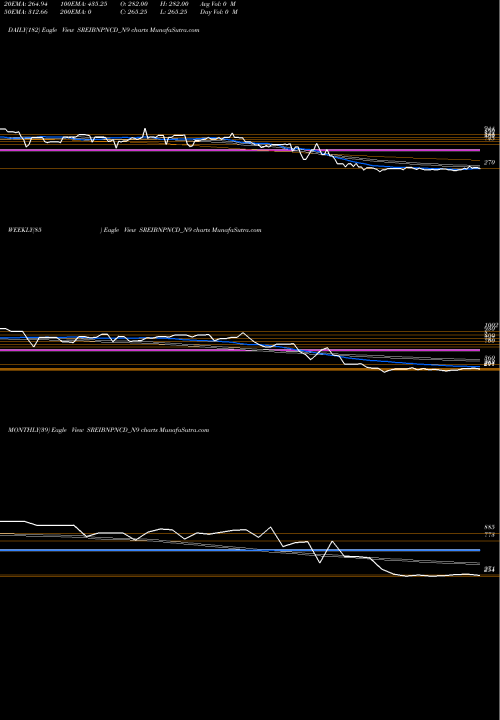Click the open price O: 282.00
Screen dimensions: 500x720
click(x=134, y=4)
